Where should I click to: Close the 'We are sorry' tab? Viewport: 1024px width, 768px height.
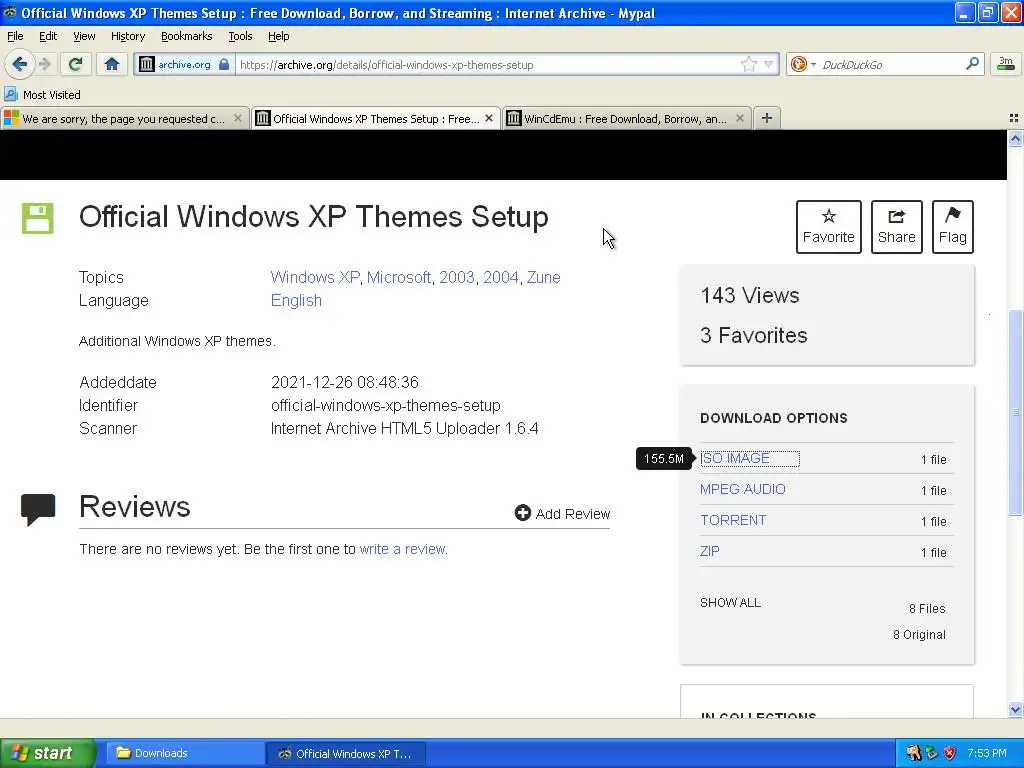point(238,118)
